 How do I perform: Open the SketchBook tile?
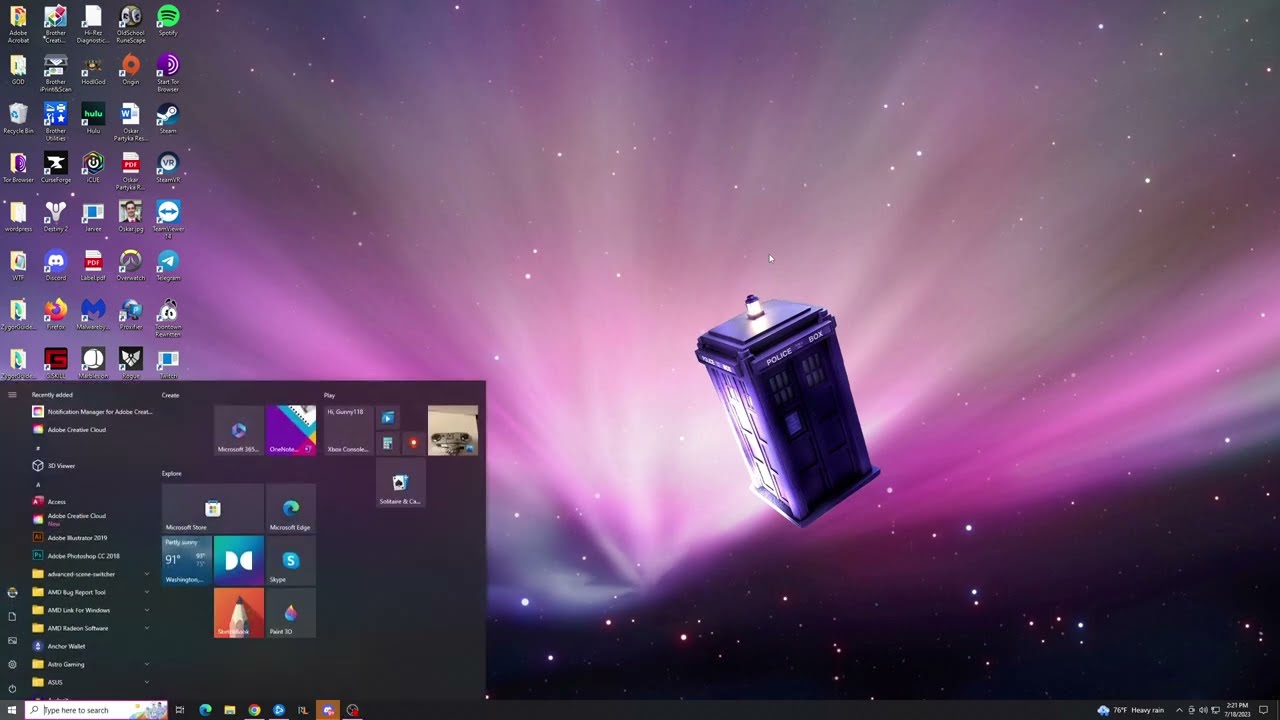tap(238, 613)
